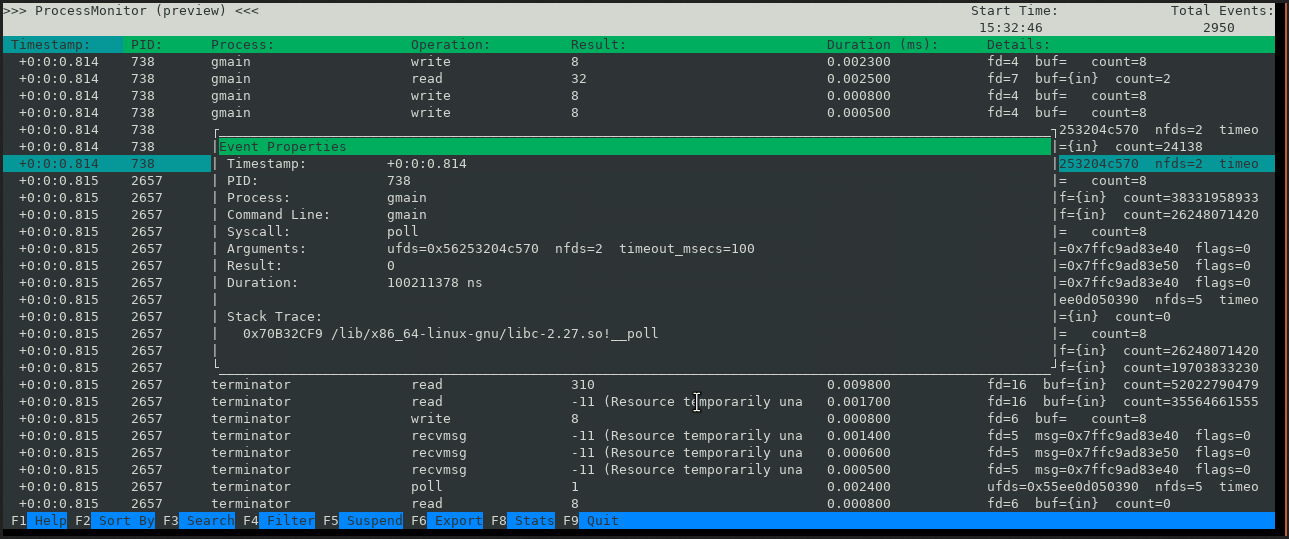Click Arguments value ufds=0x56253204c570 in dialog

coord(462,249)
